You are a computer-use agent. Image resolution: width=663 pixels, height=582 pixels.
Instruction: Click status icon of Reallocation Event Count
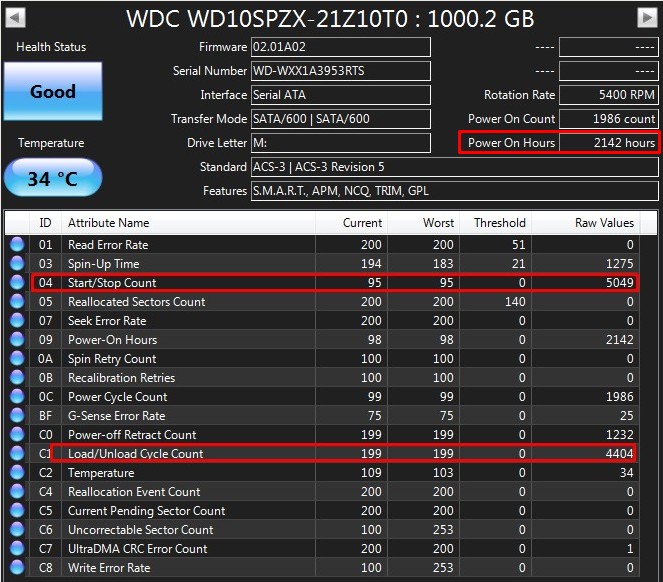[17, 491]
